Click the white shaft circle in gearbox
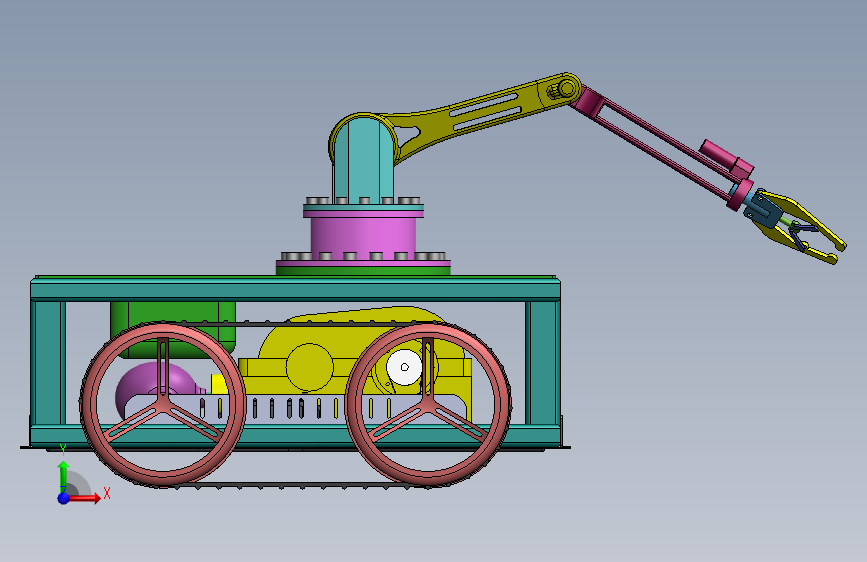Screen dimensions: 867x562 coord(404,367)
